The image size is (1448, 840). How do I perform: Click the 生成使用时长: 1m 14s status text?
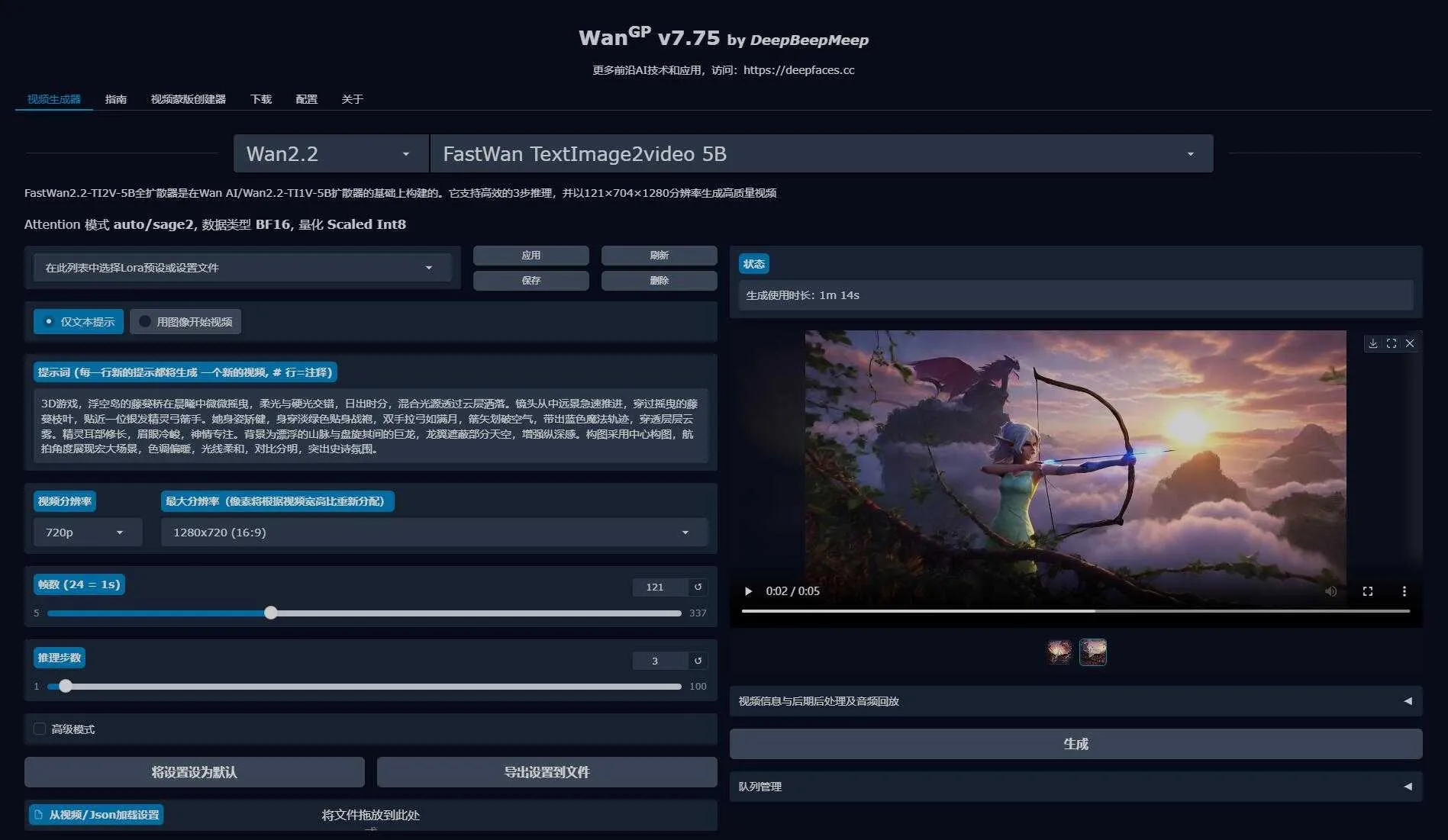(x=802, y=295)
